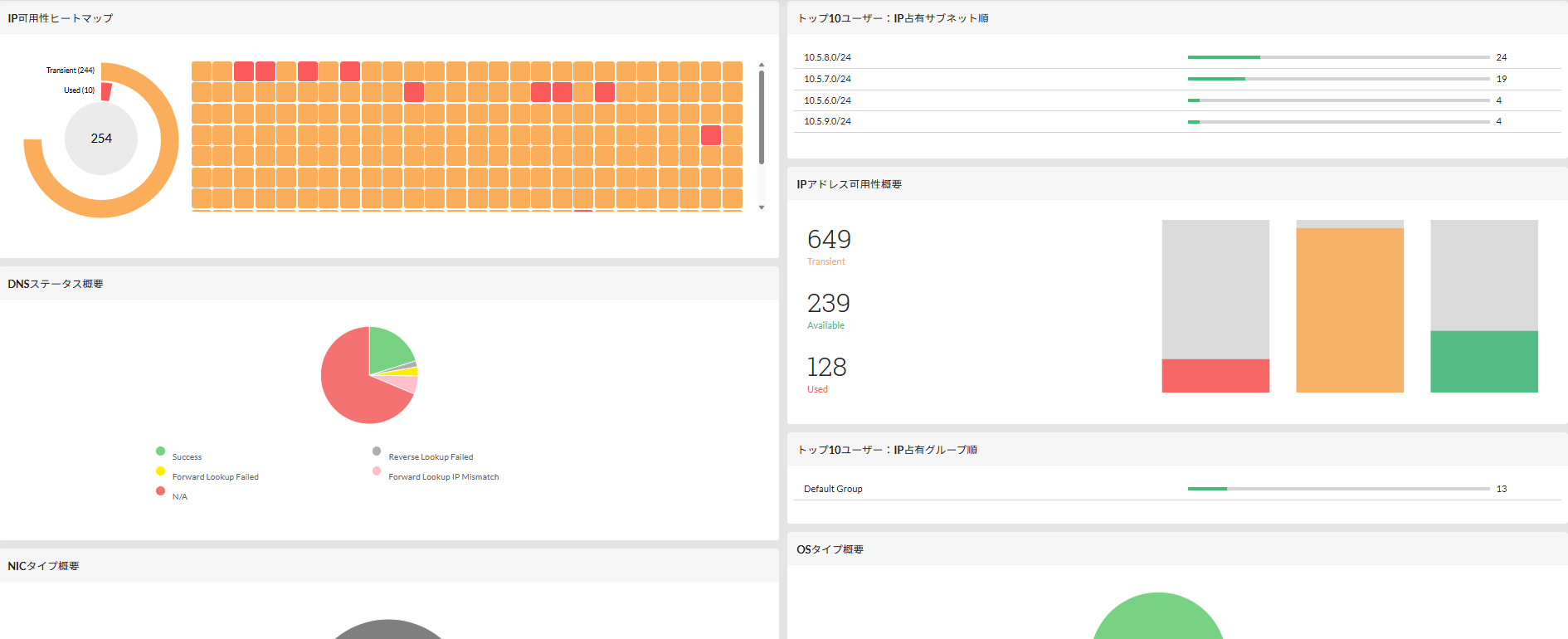The width and height of the screenshot is (1568, 639).
Task: Toggle the Reverse Lookup Failed legend entry
Action: pyautogui.click(x=423, y=456)
